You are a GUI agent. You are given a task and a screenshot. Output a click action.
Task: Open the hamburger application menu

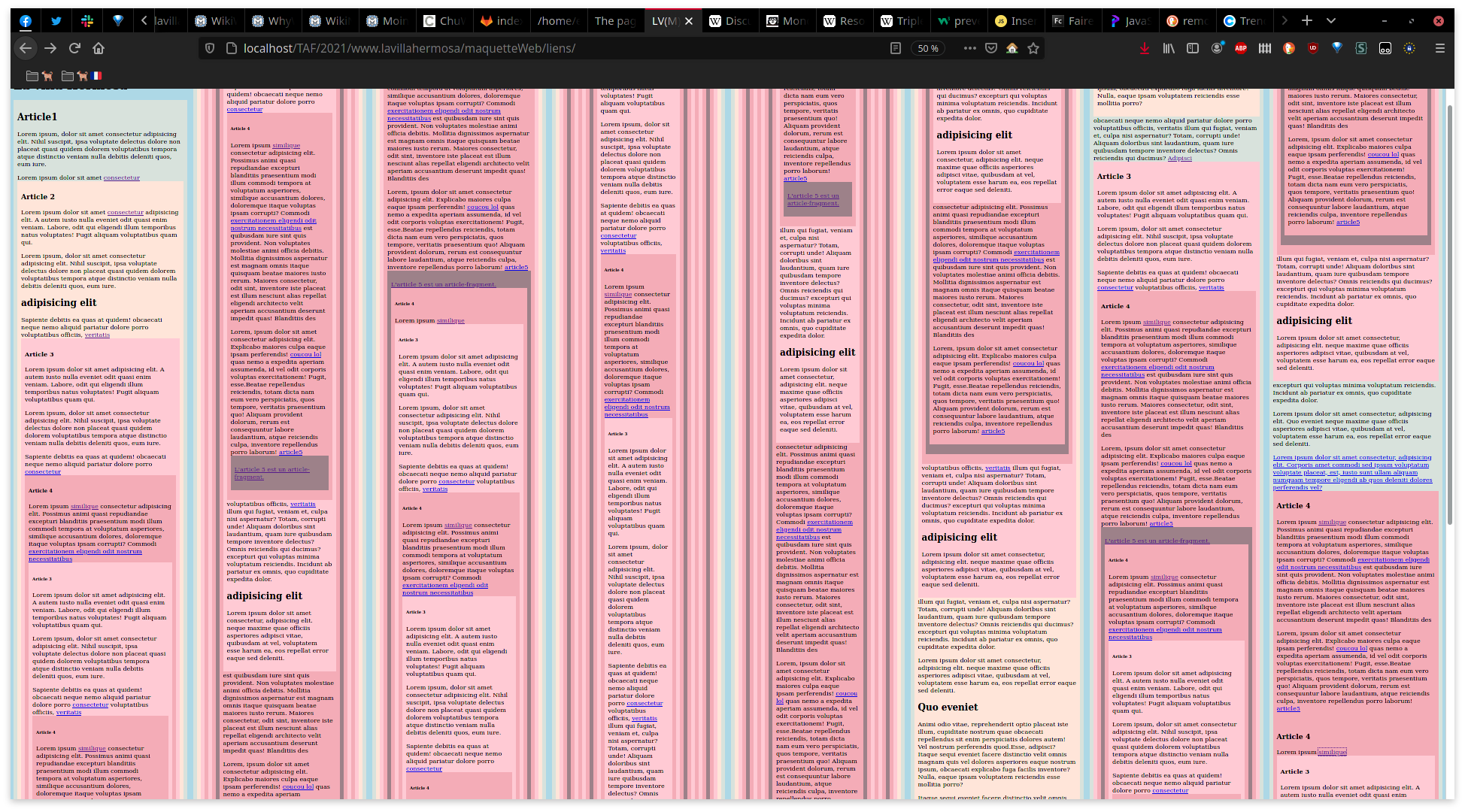[x=1439, y=48]
